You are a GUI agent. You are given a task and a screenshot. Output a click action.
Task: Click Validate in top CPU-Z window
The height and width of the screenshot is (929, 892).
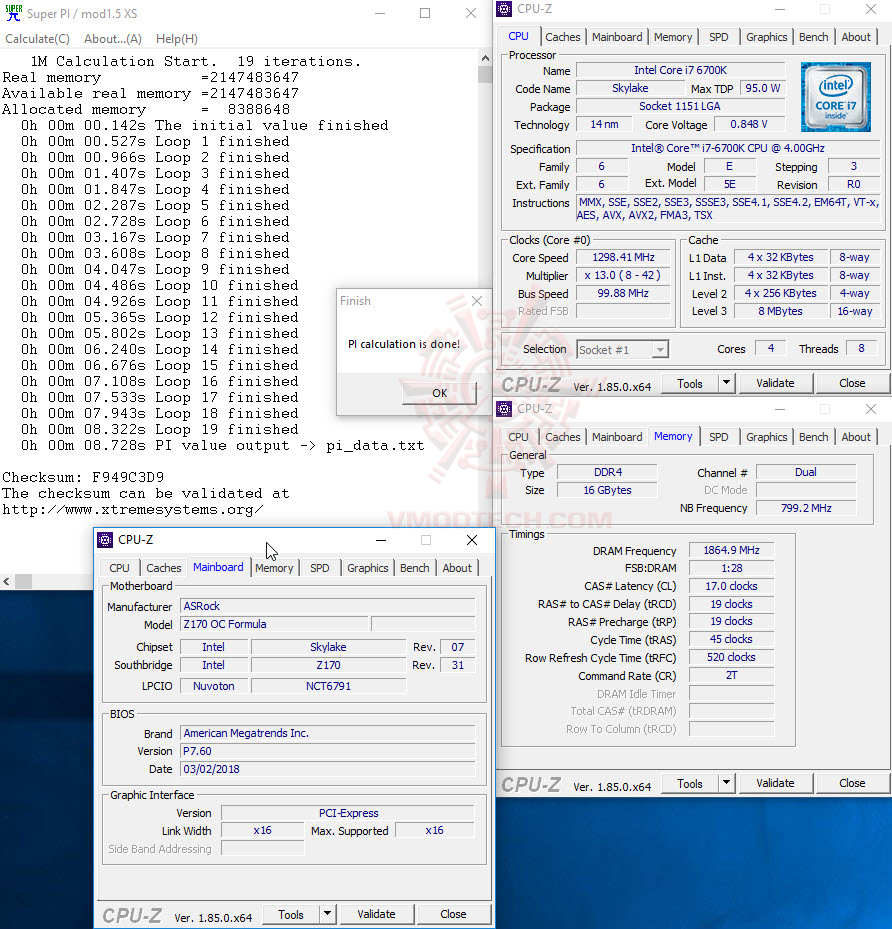[x=775, y=383]
